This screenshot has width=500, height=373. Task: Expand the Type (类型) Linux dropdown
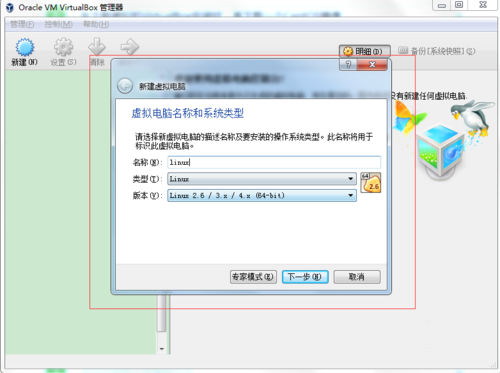click(x=262, y=179)
